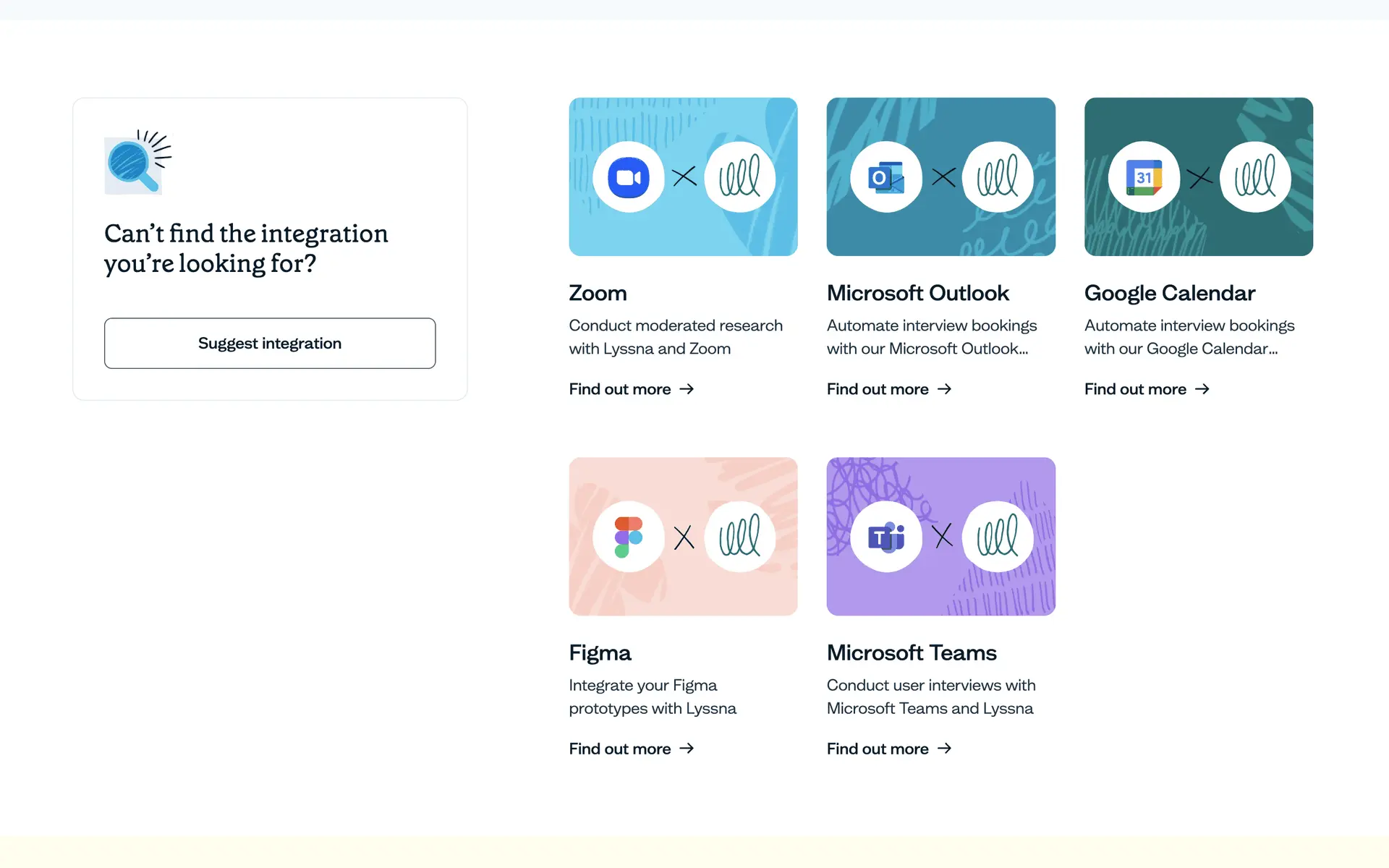
Task: Click the Lyssna logo in Teams card
Action: click(x=998, y=537)
